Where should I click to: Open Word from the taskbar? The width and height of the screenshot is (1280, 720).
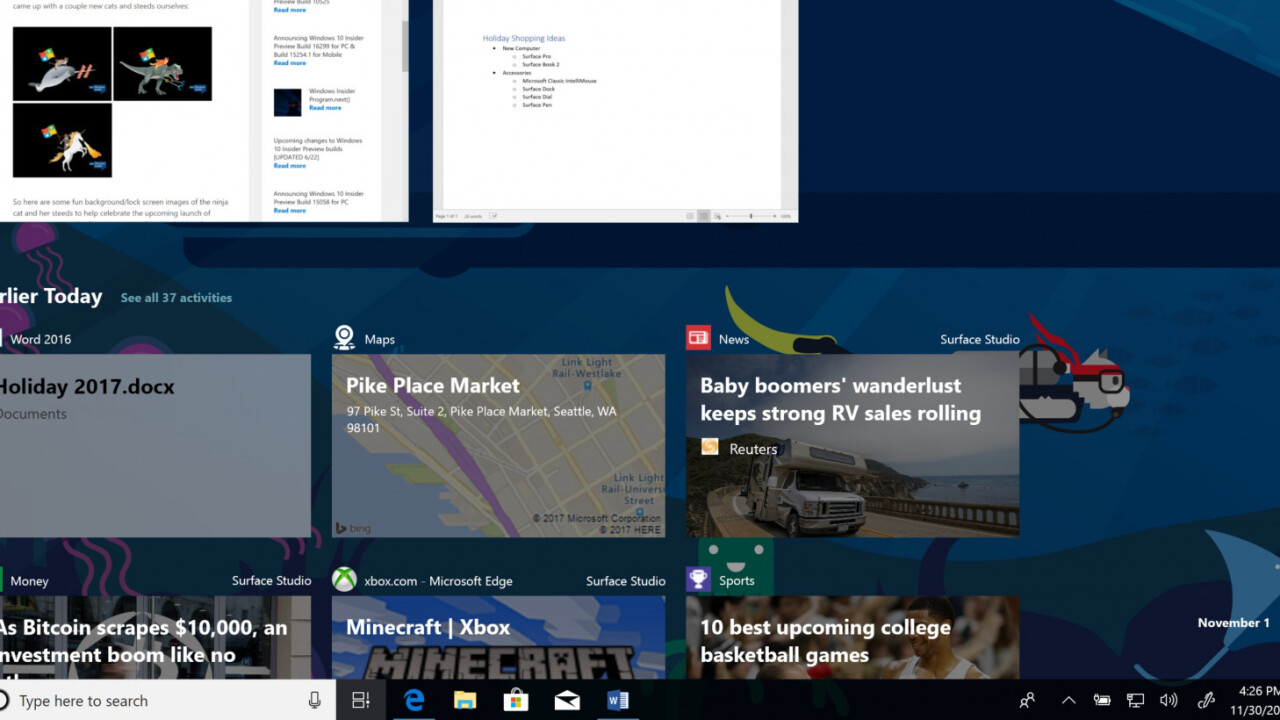(617, 700)
